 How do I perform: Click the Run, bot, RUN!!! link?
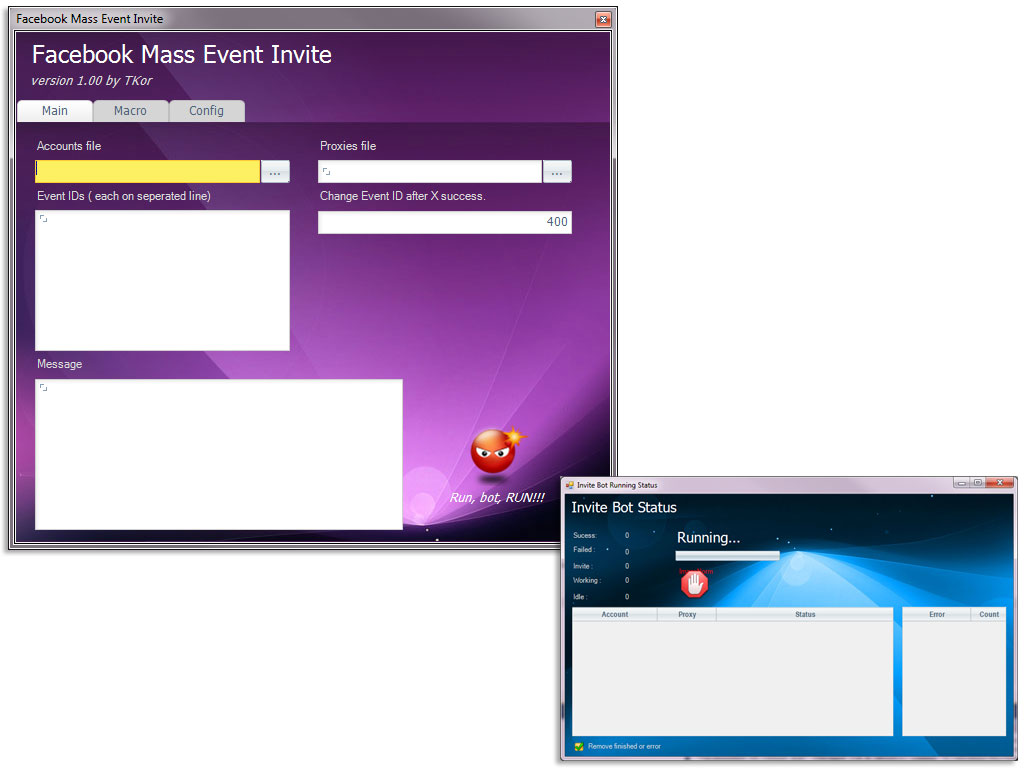[497, 498]
